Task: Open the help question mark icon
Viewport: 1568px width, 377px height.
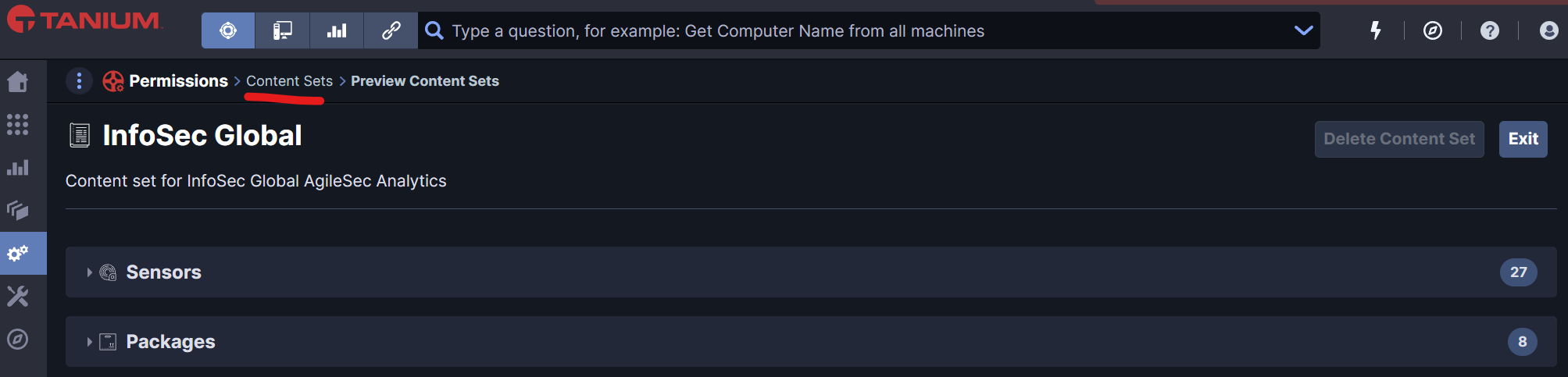Action: [x=1490, y=30]
